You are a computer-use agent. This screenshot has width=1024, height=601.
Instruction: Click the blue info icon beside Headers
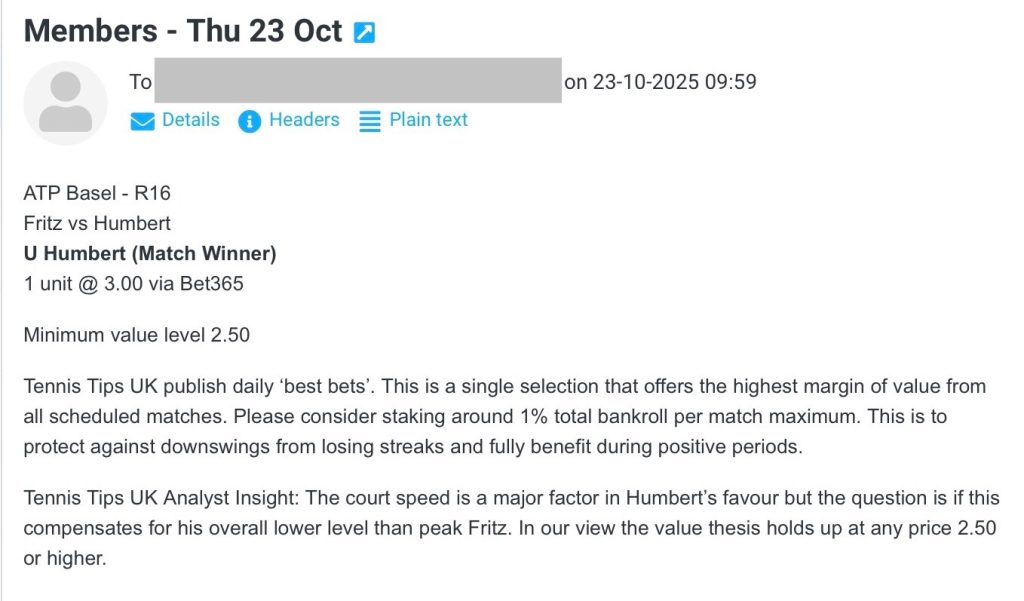coord(250,121)
